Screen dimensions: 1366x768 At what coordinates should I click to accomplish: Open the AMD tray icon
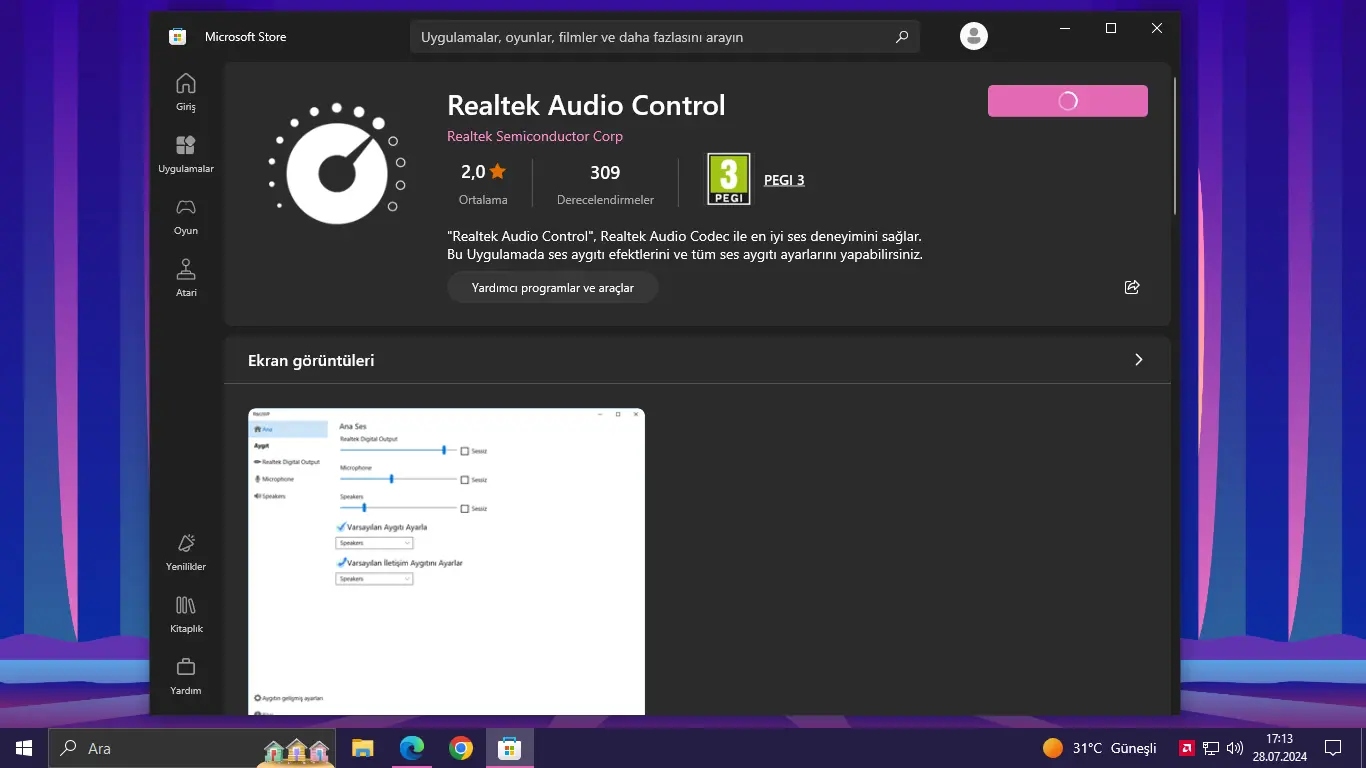(x=1186, y=748)
